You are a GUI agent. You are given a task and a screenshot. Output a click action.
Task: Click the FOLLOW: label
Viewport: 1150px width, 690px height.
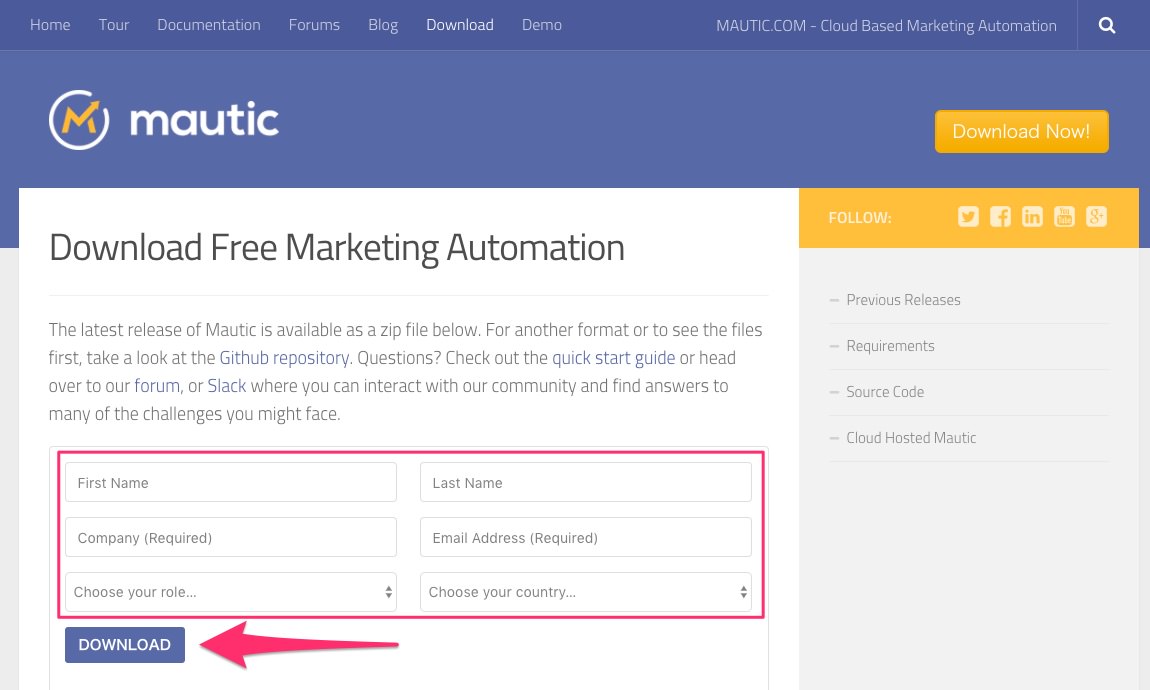click(860, 218)
